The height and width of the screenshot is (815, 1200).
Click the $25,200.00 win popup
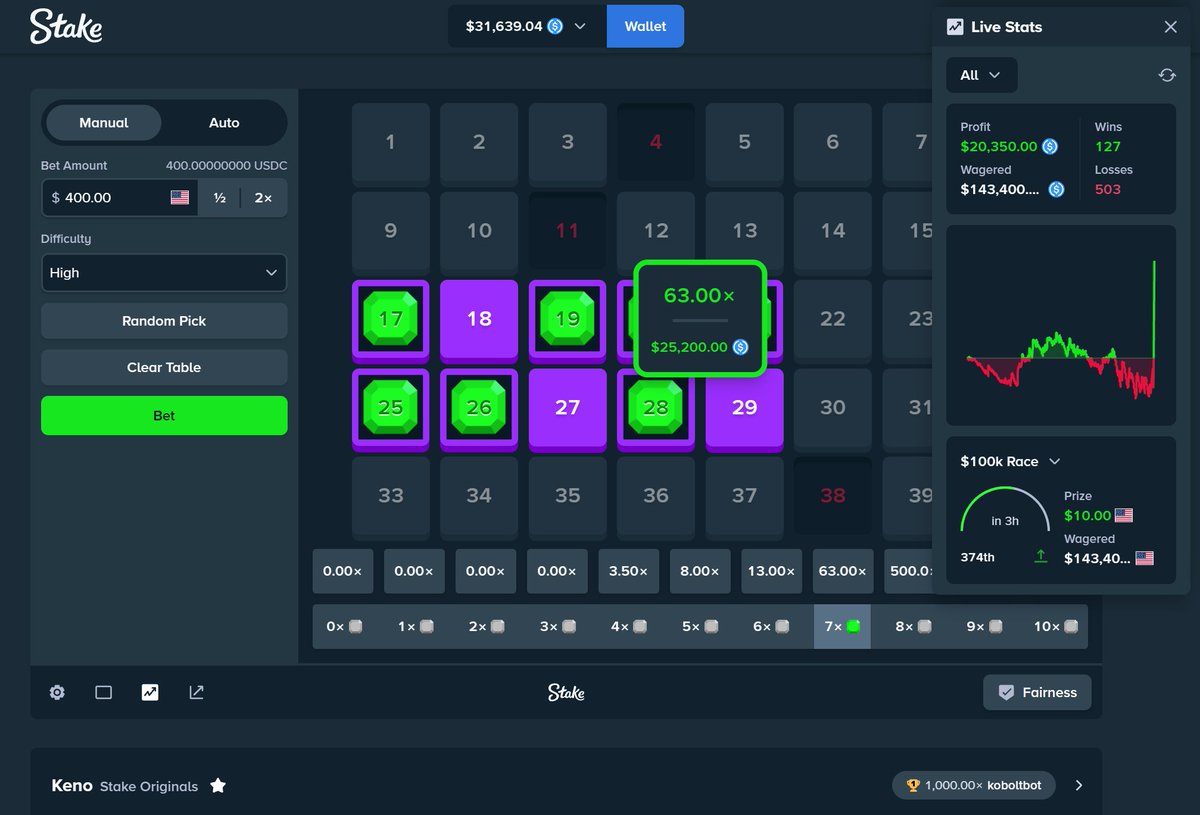click(x=699, y=318)
